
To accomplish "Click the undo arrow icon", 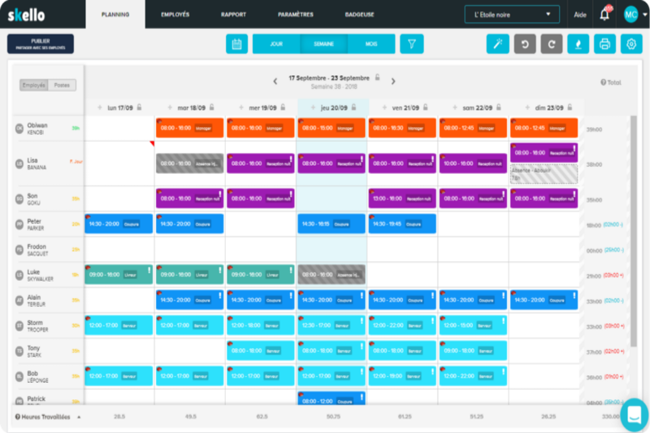I will point(525,44).
